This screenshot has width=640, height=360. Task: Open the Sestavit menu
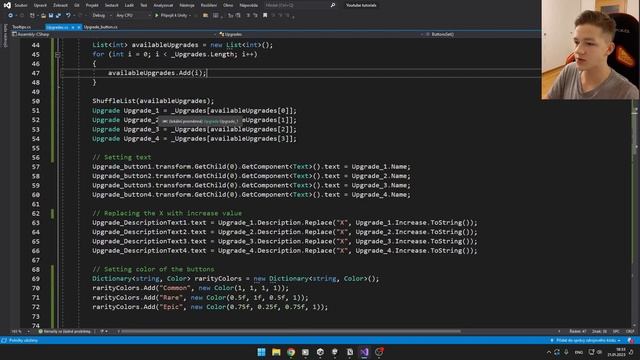coord(111,5)
